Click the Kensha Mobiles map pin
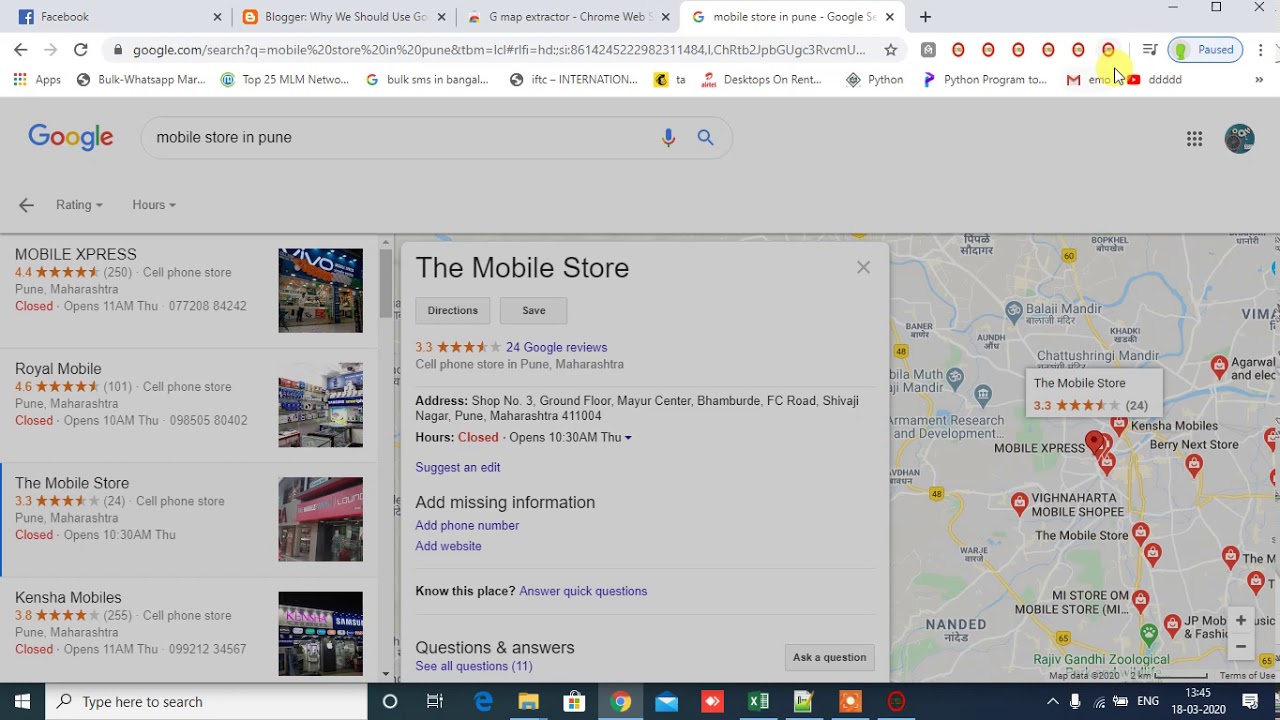Screen dimensions: 1280x720 1119,427
